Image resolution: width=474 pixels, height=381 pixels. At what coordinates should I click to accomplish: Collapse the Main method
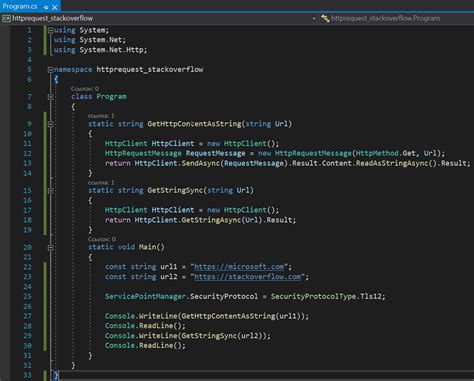click(51, 248)
